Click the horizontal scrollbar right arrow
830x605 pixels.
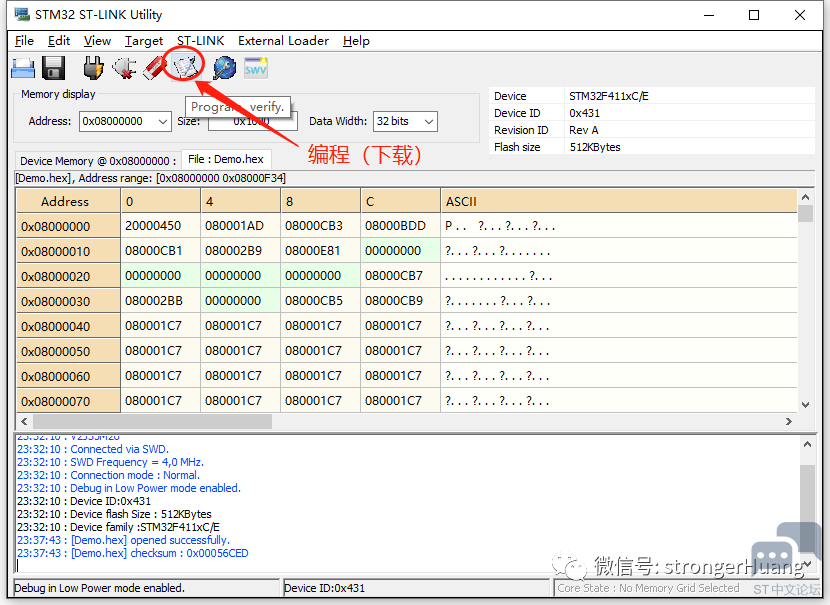[x=789, y=421]
